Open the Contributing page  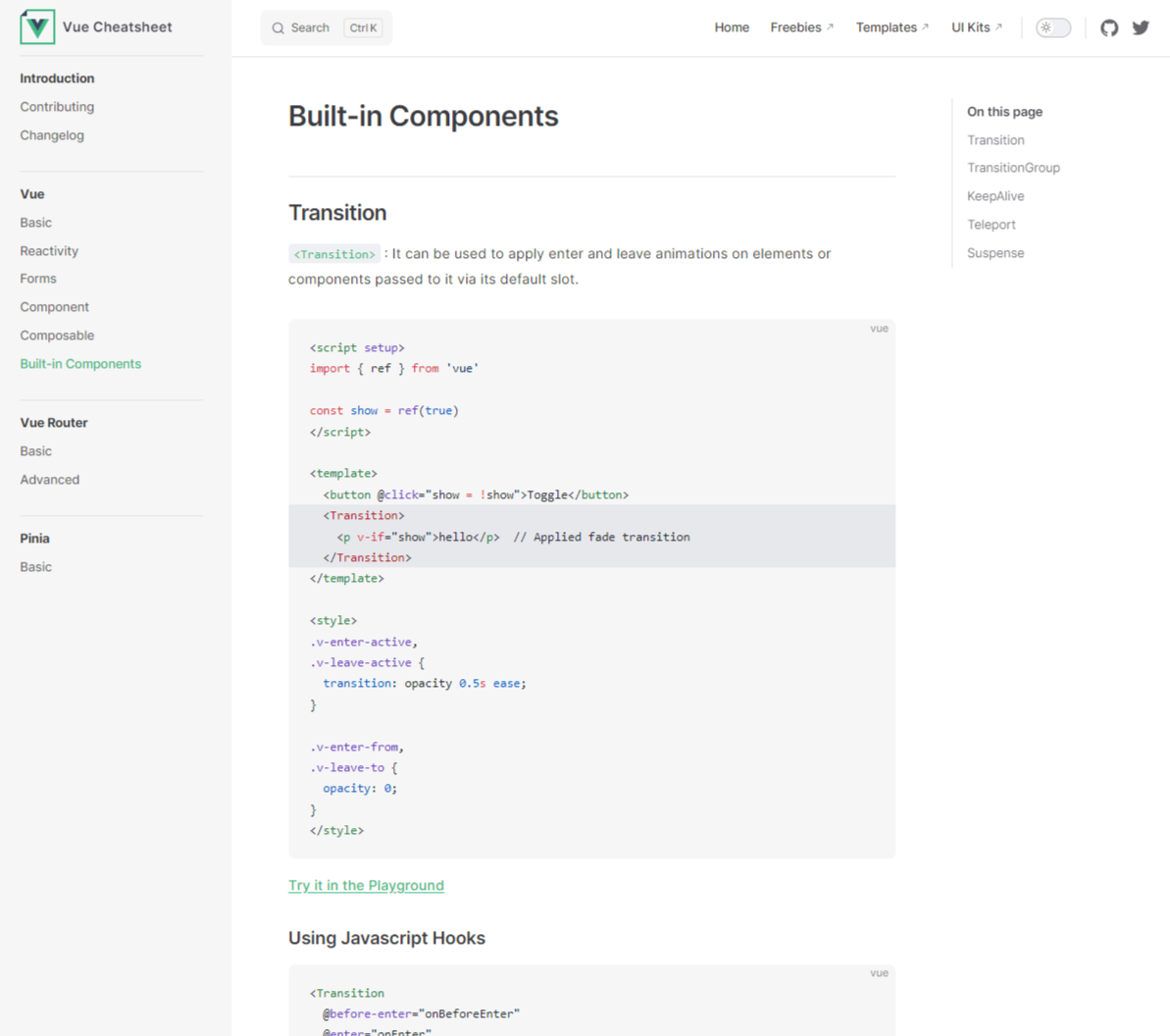click(x=57, y=107)
